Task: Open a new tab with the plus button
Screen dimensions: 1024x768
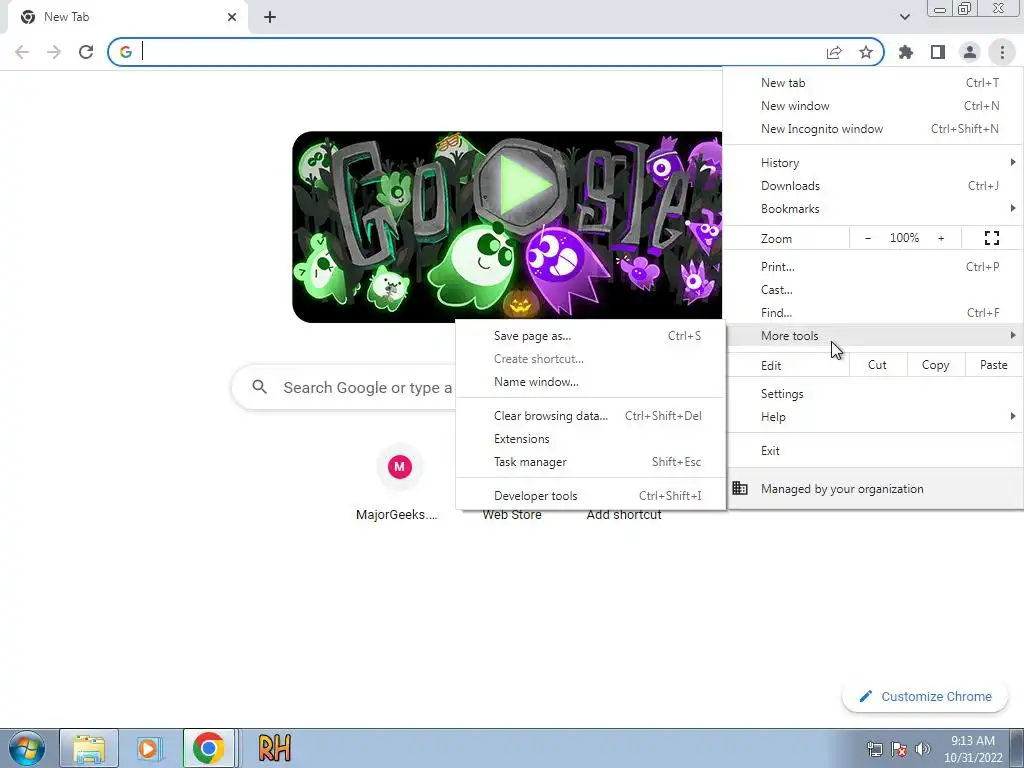Action: click(270, 17)
